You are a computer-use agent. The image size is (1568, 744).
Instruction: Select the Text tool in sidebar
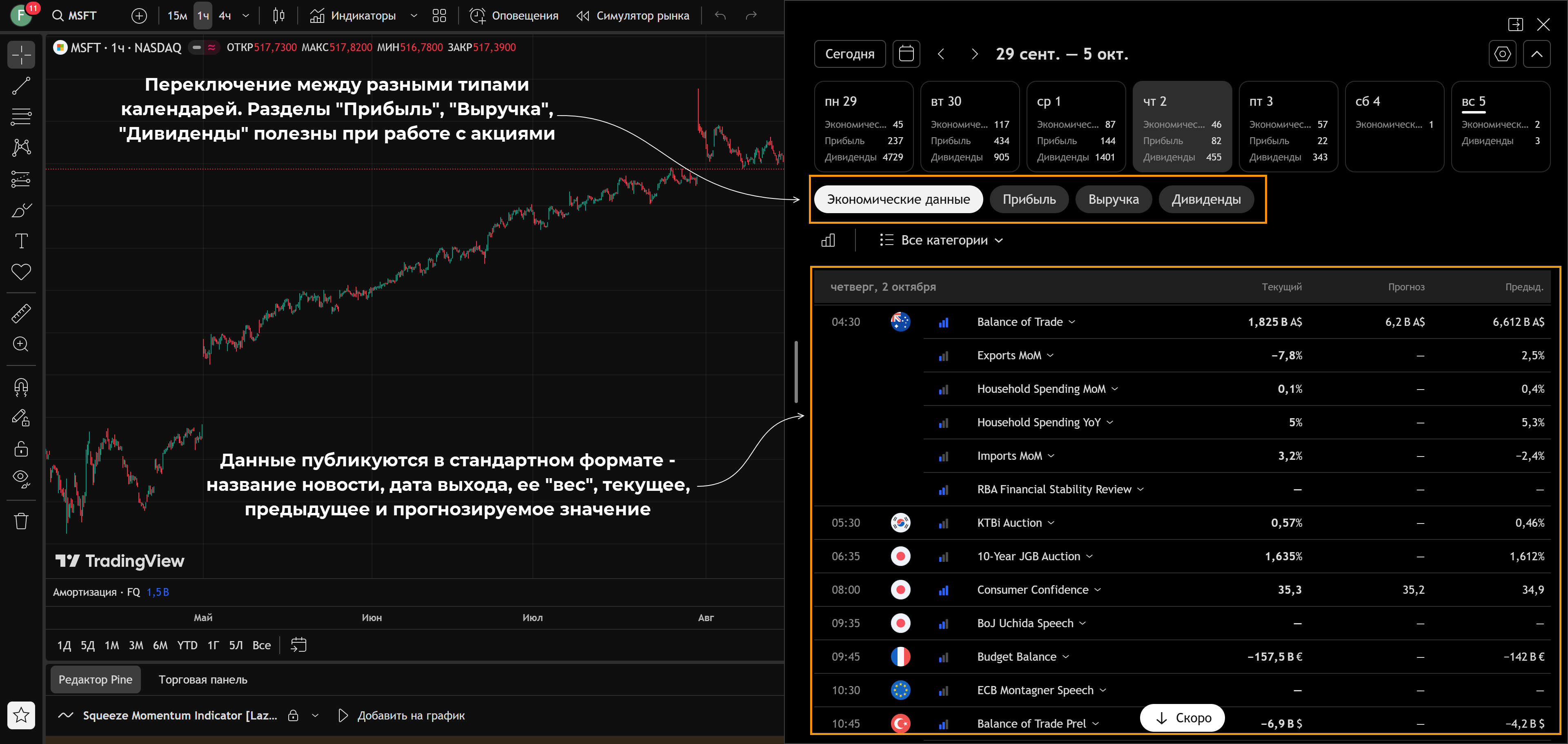click(21, 241)
